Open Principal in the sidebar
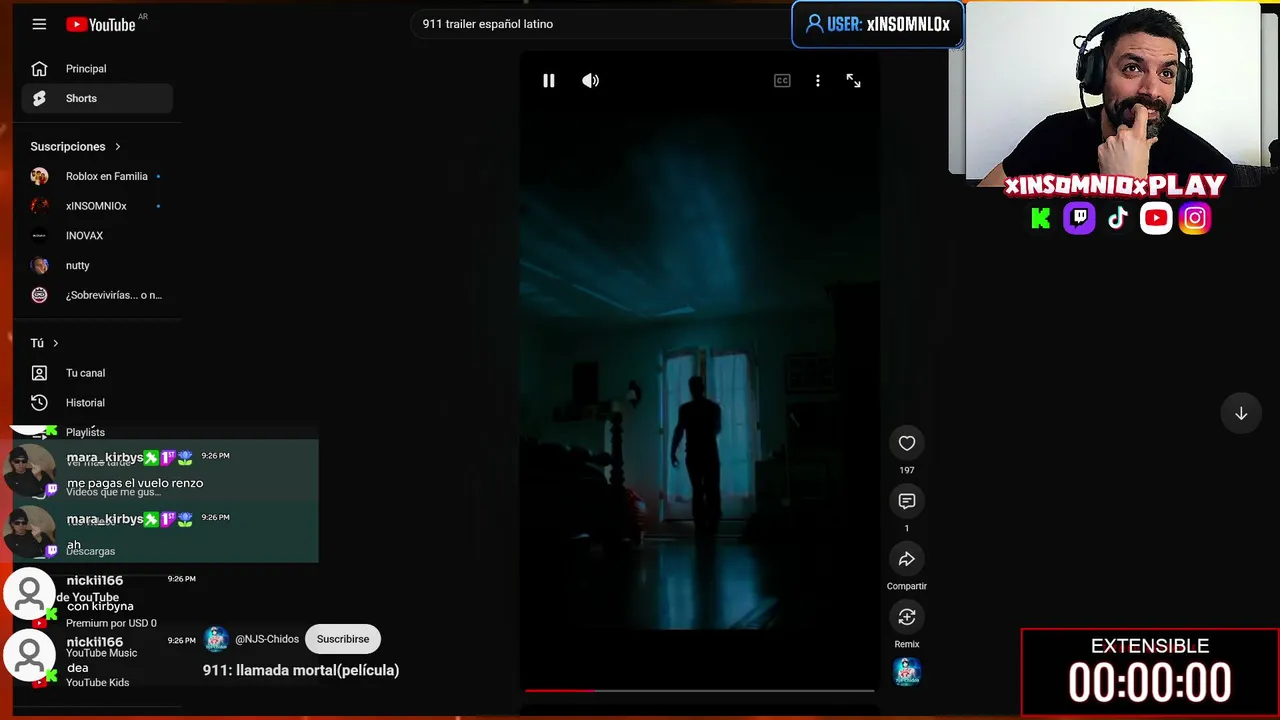This screenshot has width=1280, height=720. tap(97, 69)
